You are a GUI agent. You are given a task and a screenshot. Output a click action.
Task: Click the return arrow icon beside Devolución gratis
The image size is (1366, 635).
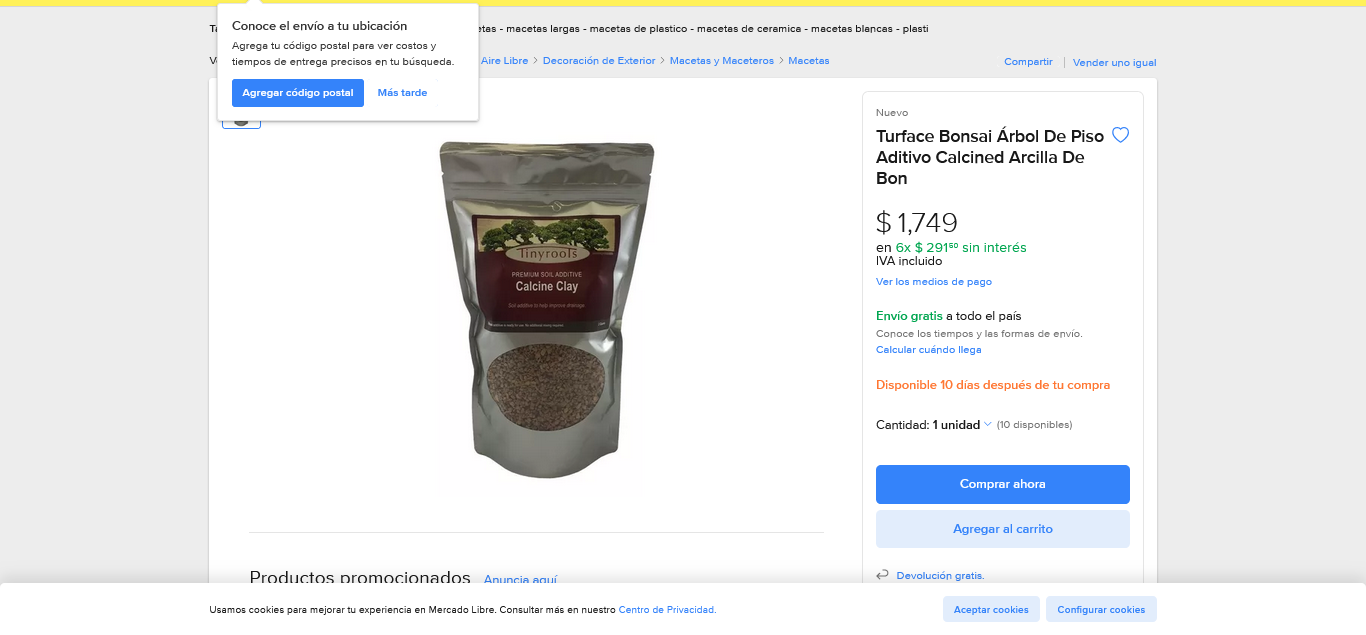pyautogui.click(x=882, y=575)
